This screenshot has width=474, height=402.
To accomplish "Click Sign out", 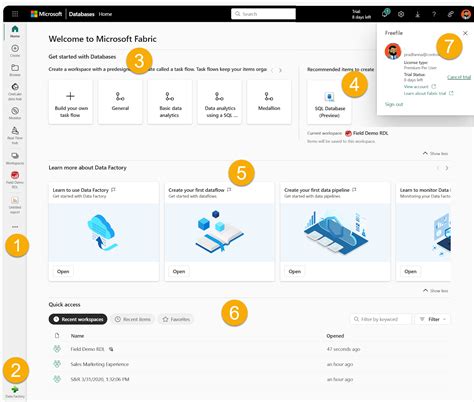I will point(394,104).
